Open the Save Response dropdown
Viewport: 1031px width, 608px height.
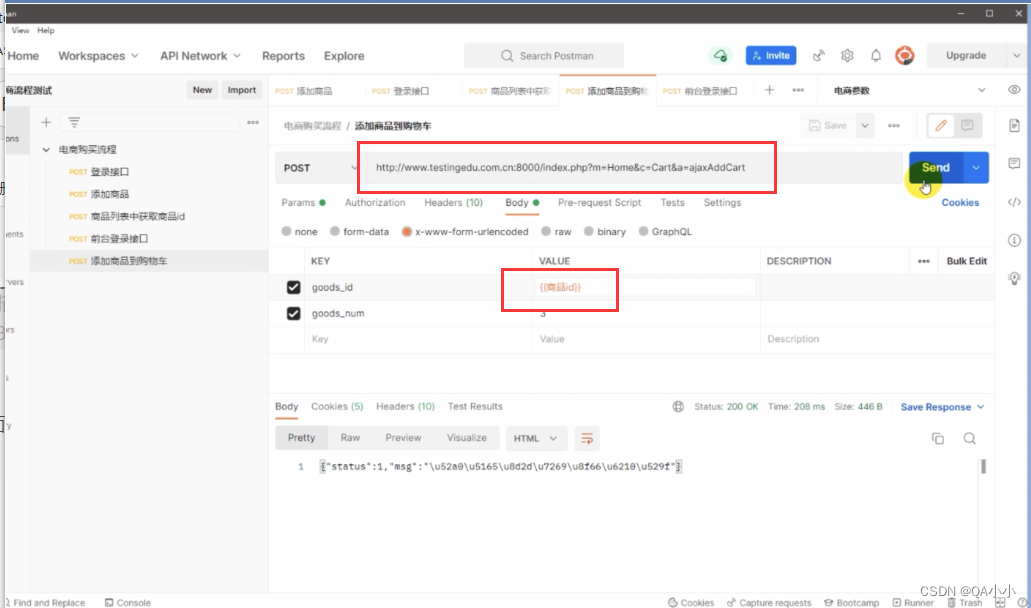click(942, 407)
